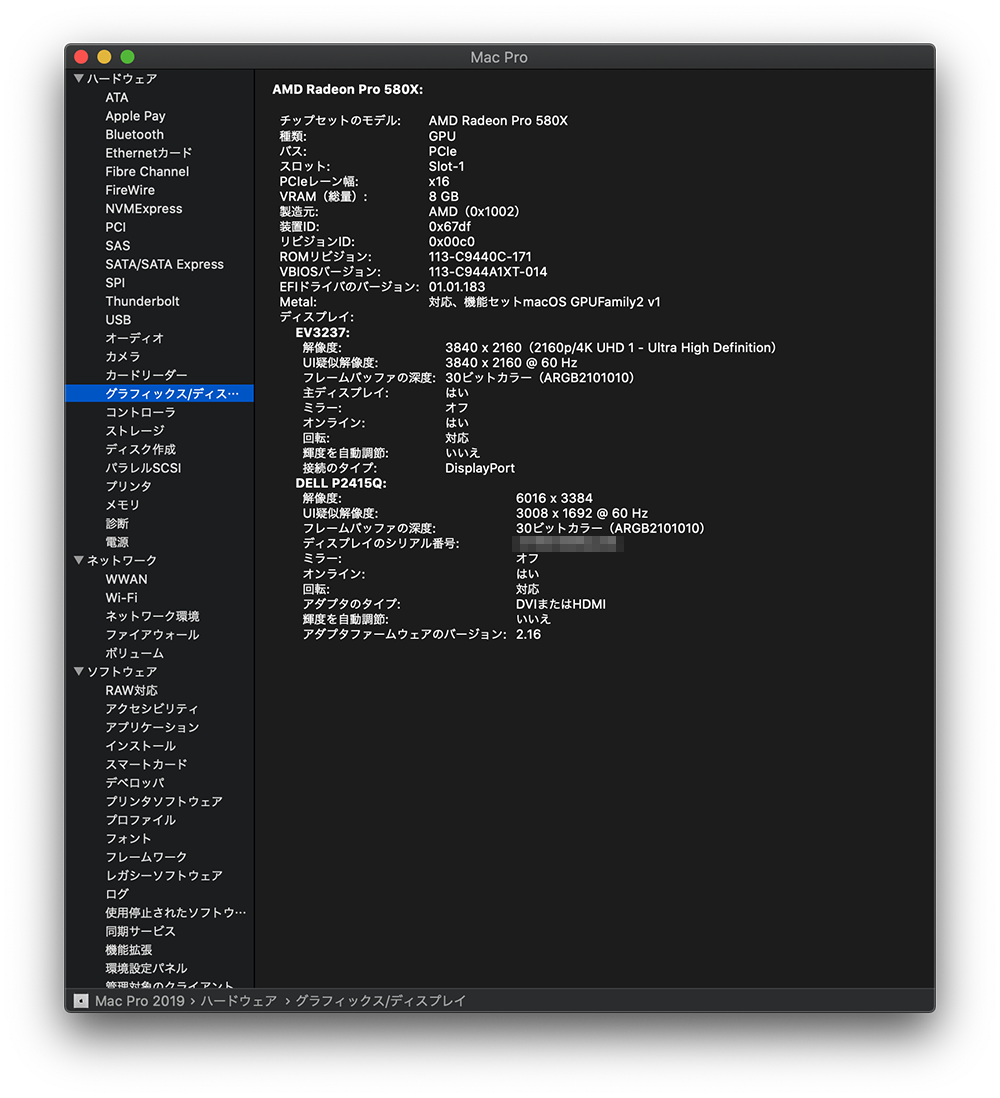The image size is (1000, 1098).
Task: Click the DELL P2415Q display heading
Action: point(341,483)
